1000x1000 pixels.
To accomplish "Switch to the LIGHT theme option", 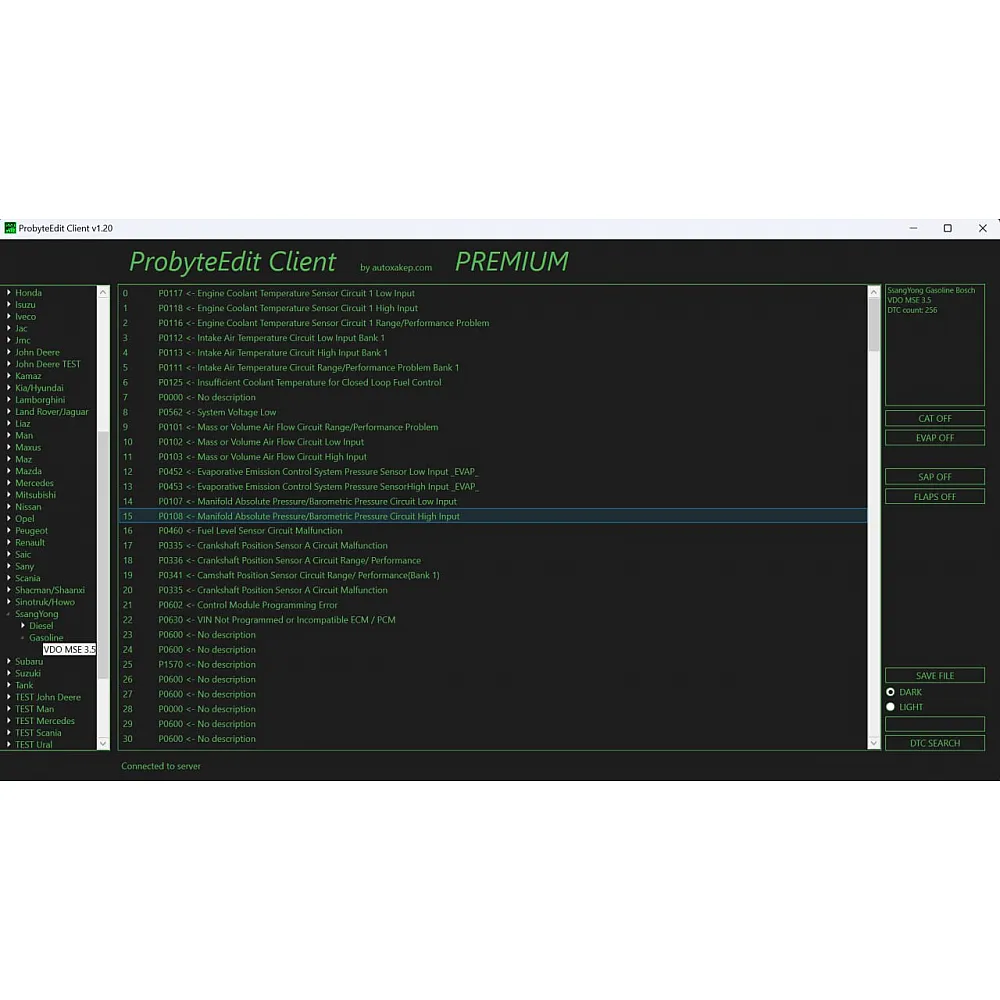I will tap(890, 707).
